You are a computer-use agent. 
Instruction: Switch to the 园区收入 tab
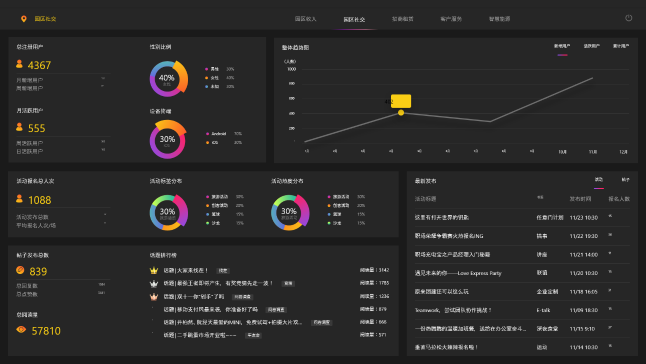pyautogui.click(x=305, y=19)
